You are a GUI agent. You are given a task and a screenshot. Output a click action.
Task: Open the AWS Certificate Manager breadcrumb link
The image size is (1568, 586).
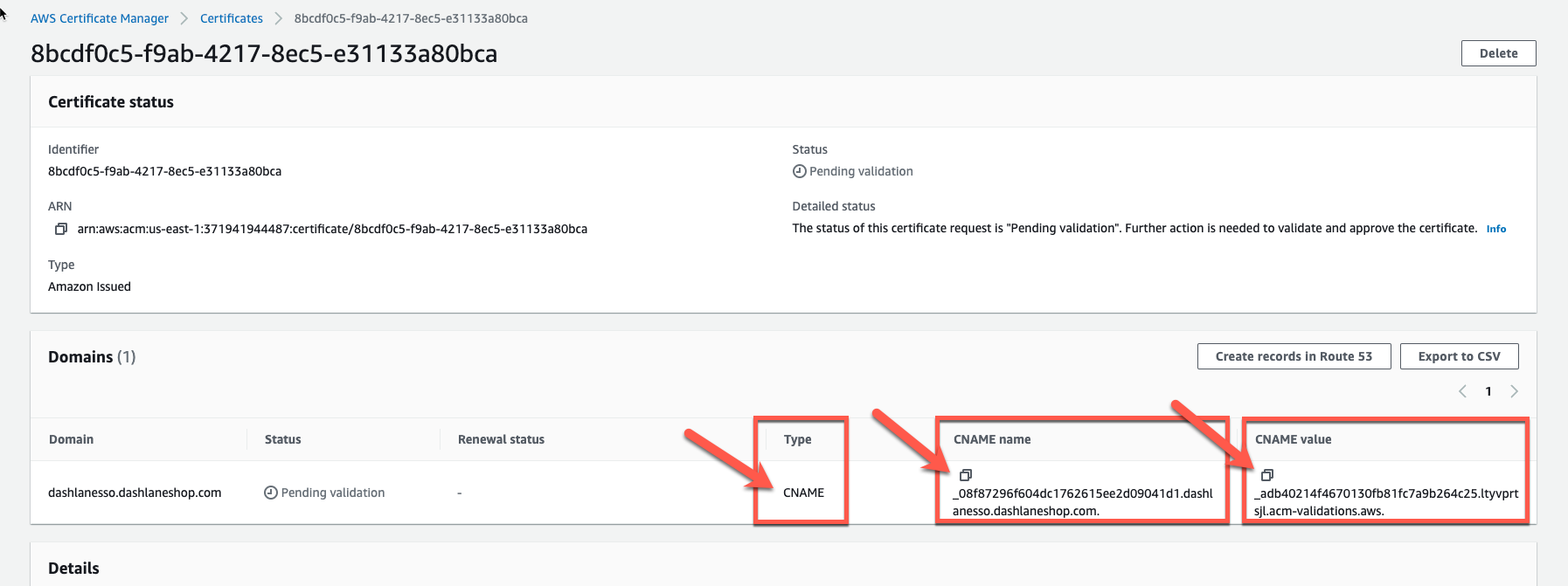[100, 18]
